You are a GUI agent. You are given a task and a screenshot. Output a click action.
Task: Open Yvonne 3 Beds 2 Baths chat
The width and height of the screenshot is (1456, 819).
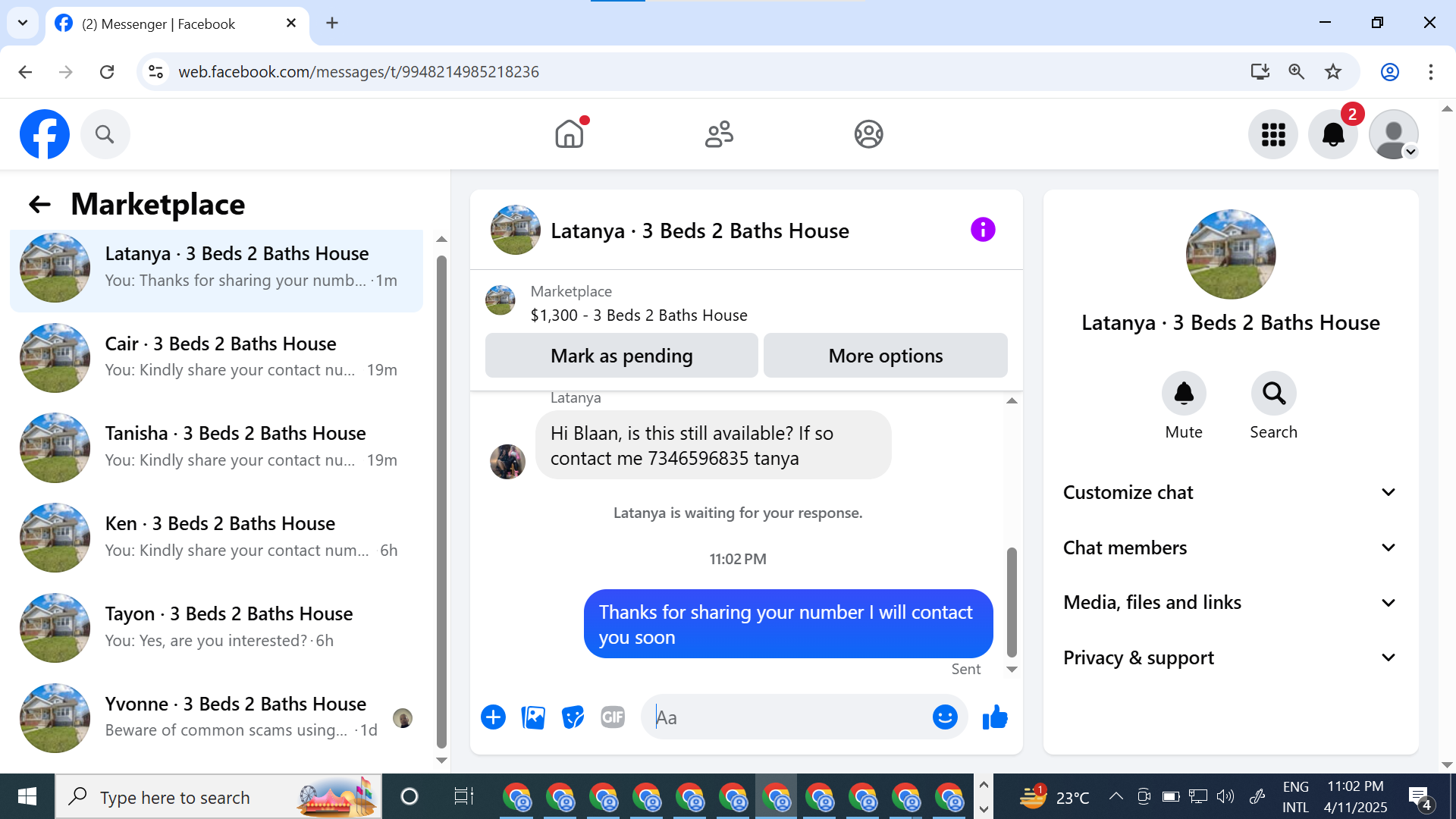click(217, 717)
